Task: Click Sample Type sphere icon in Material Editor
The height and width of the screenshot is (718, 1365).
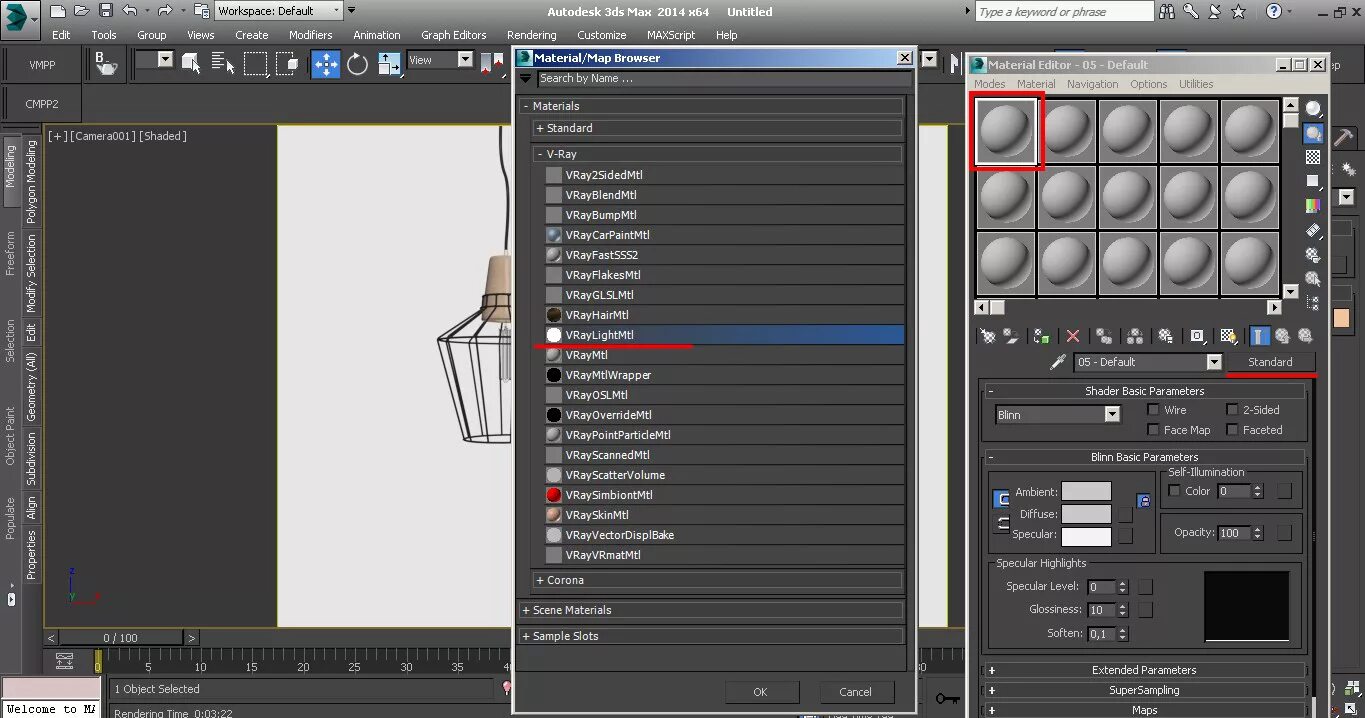Action: [1313, 109]
